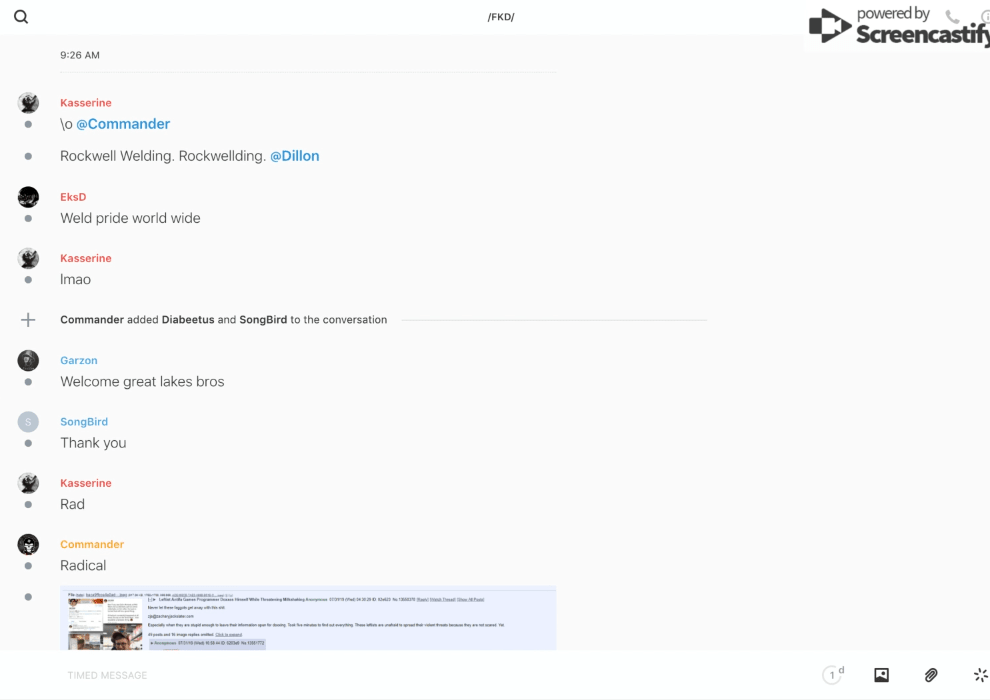The height and width of the screenshot is (700, 990).
Task: Click the Garzon sender name
Action: pyautogui.click(x=79, y=360)
